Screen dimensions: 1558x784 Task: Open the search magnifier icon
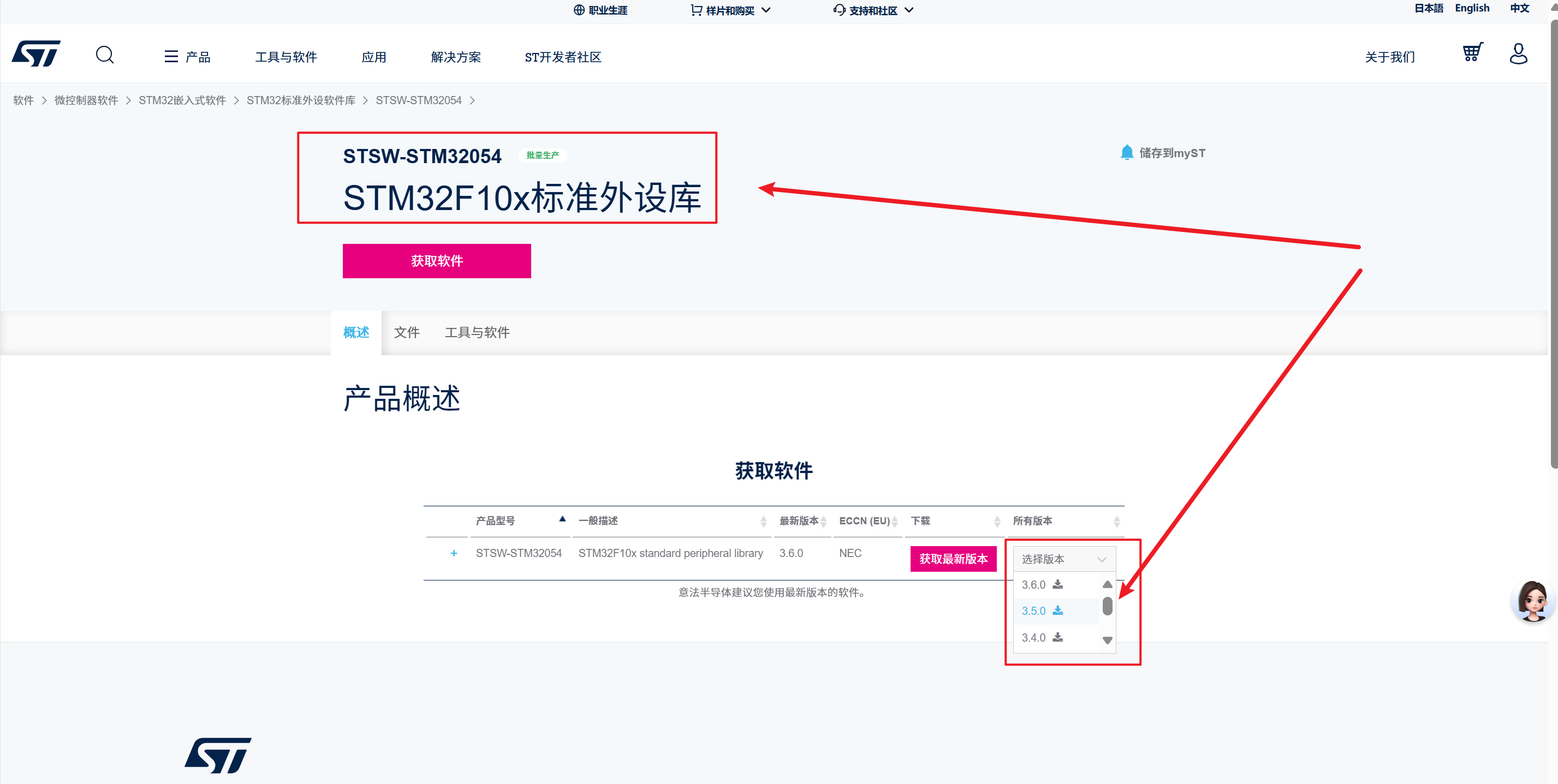105,55
